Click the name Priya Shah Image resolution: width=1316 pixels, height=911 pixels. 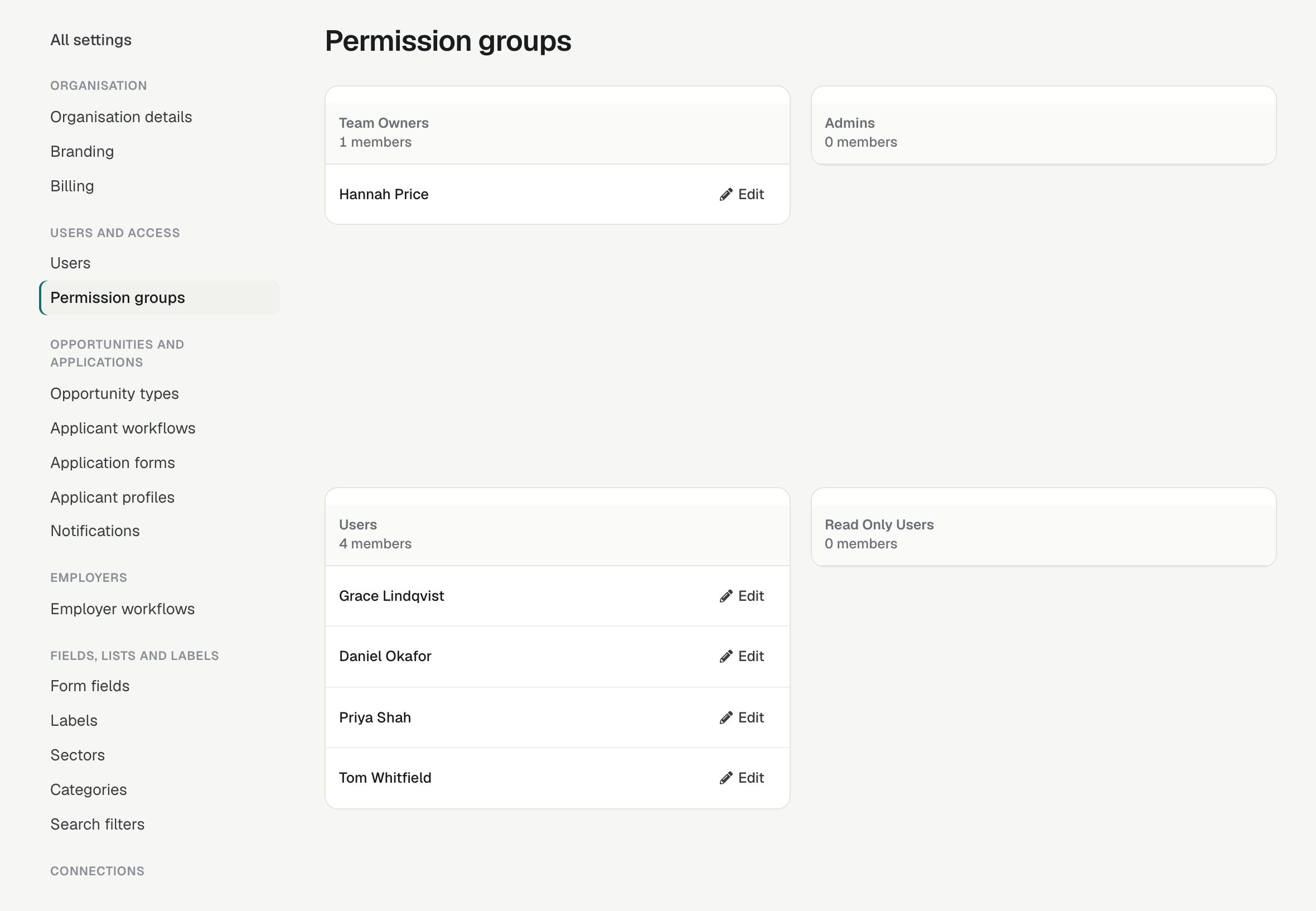pos(375,718)
